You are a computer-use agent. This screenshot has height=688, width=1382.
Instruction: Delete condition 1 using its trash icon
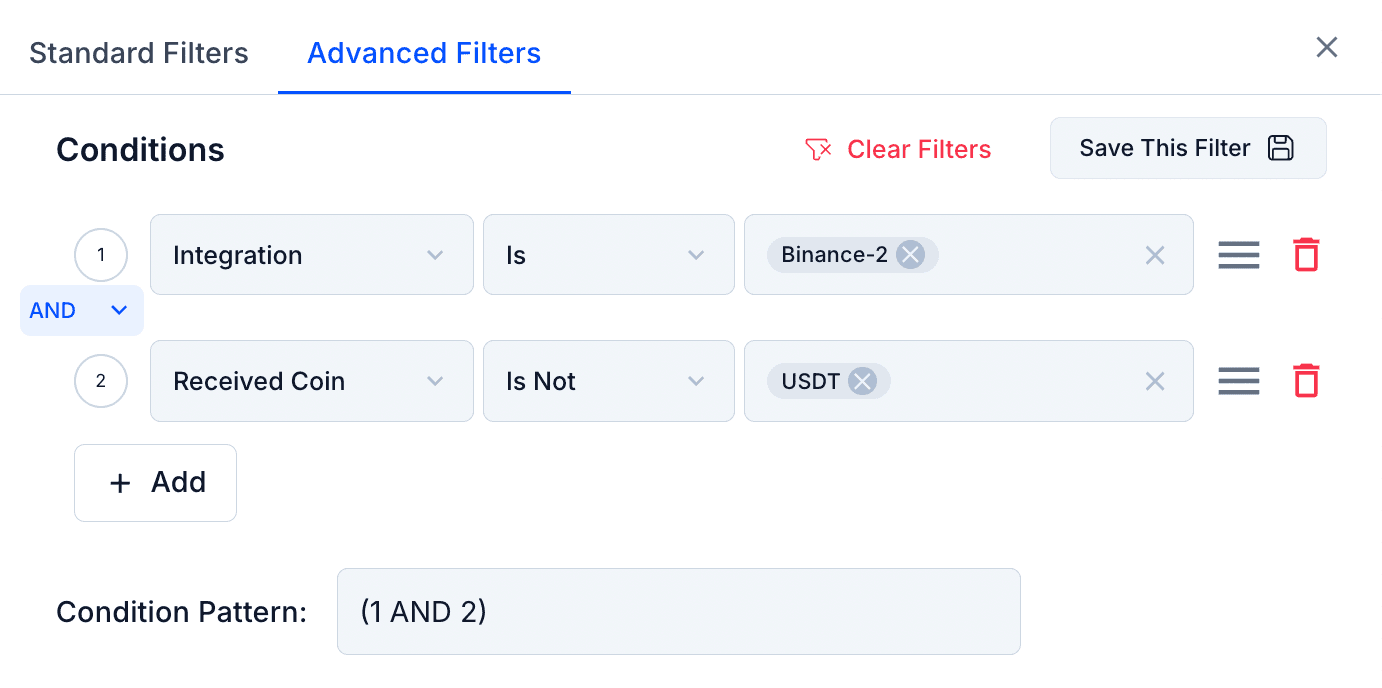point(1306,255)
